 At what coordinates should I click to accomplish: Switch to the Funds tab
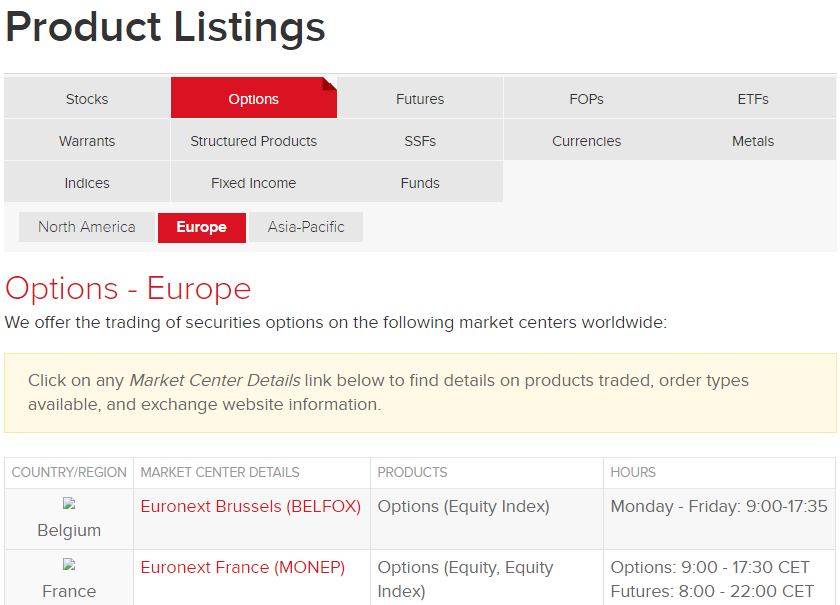click(420, 183)
